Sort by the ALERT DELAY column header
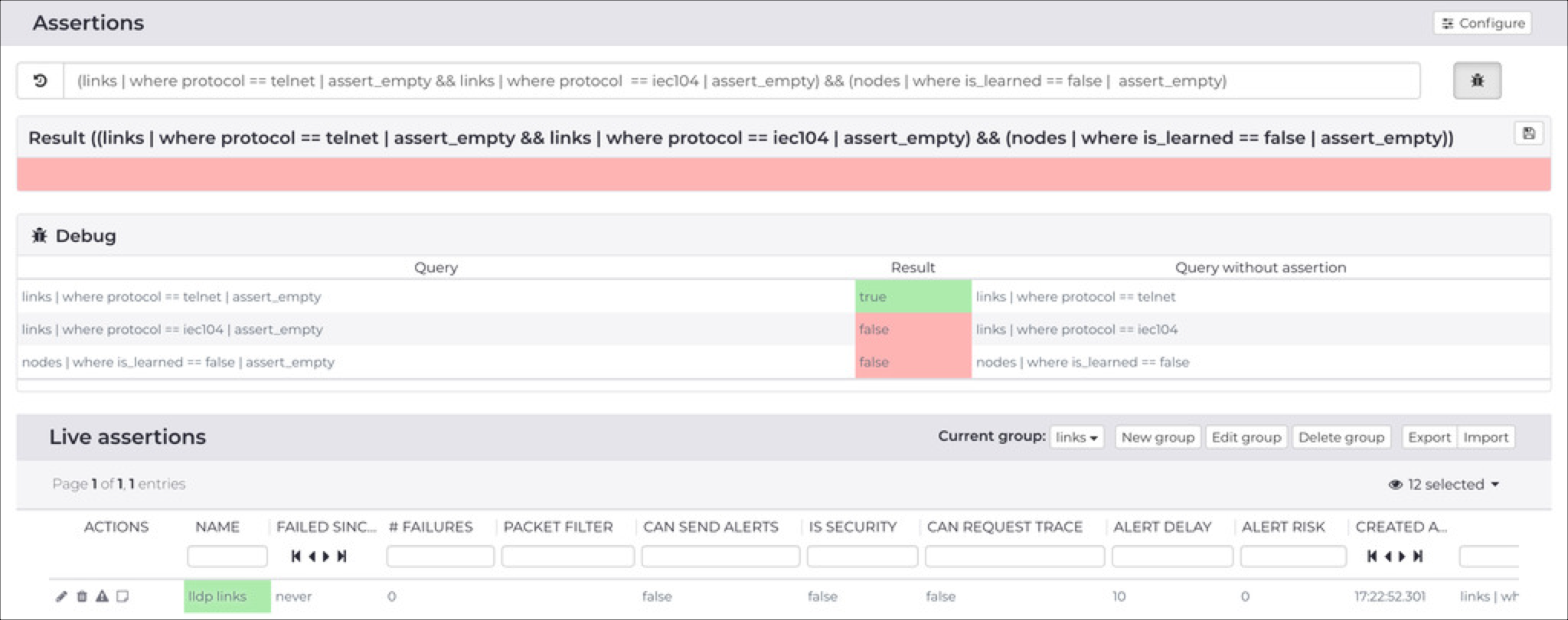Image resolution: width=1568 pixels, height=620 pixels. point(1162,527)
